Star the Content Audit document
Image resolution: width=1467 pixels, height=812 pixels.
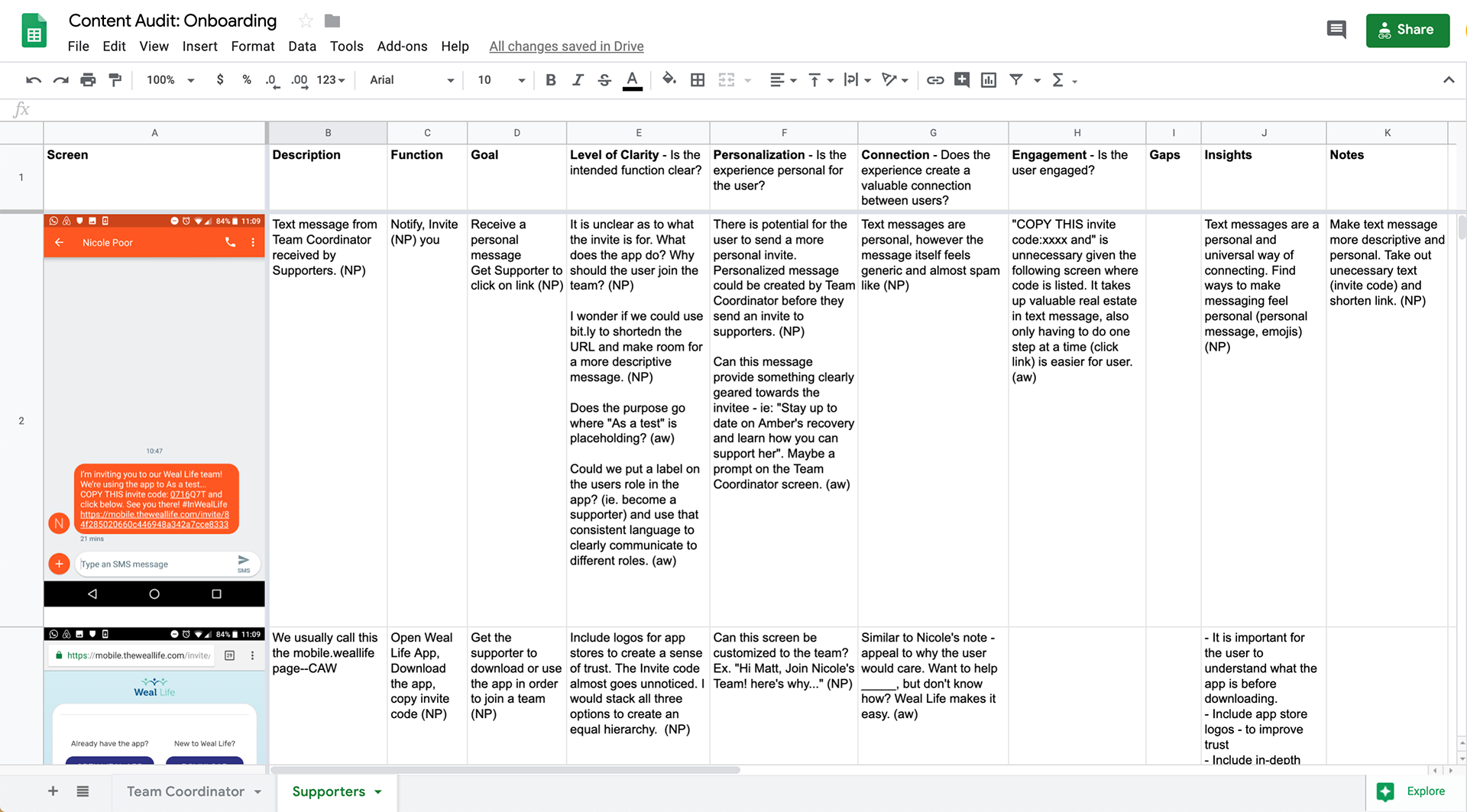pos(306,21)
